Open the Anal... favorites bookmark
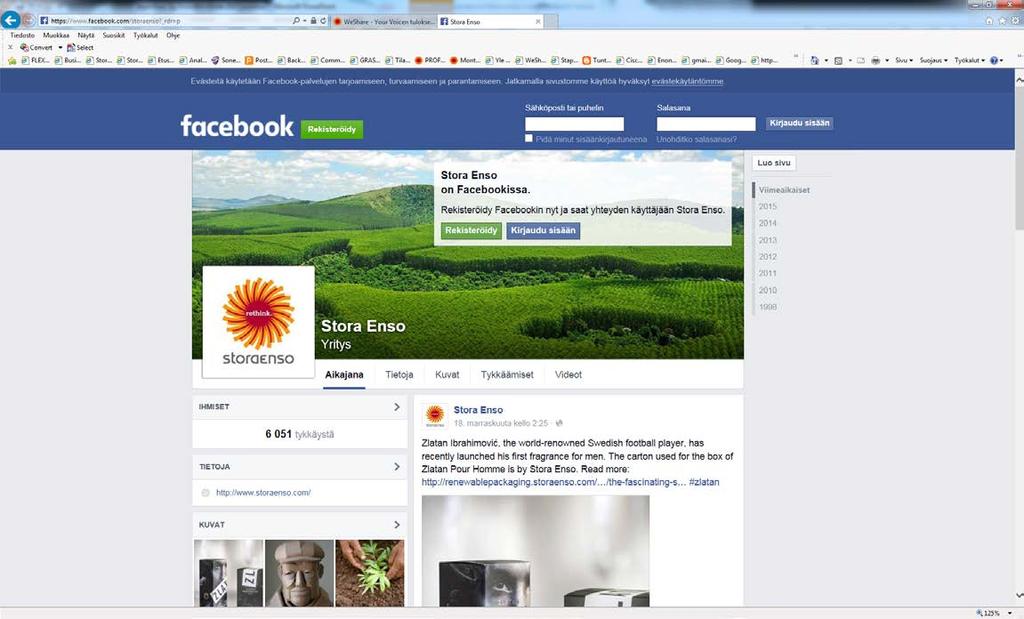The height and width of the screenshot is (619, 1024). click(x=193, y=61)
